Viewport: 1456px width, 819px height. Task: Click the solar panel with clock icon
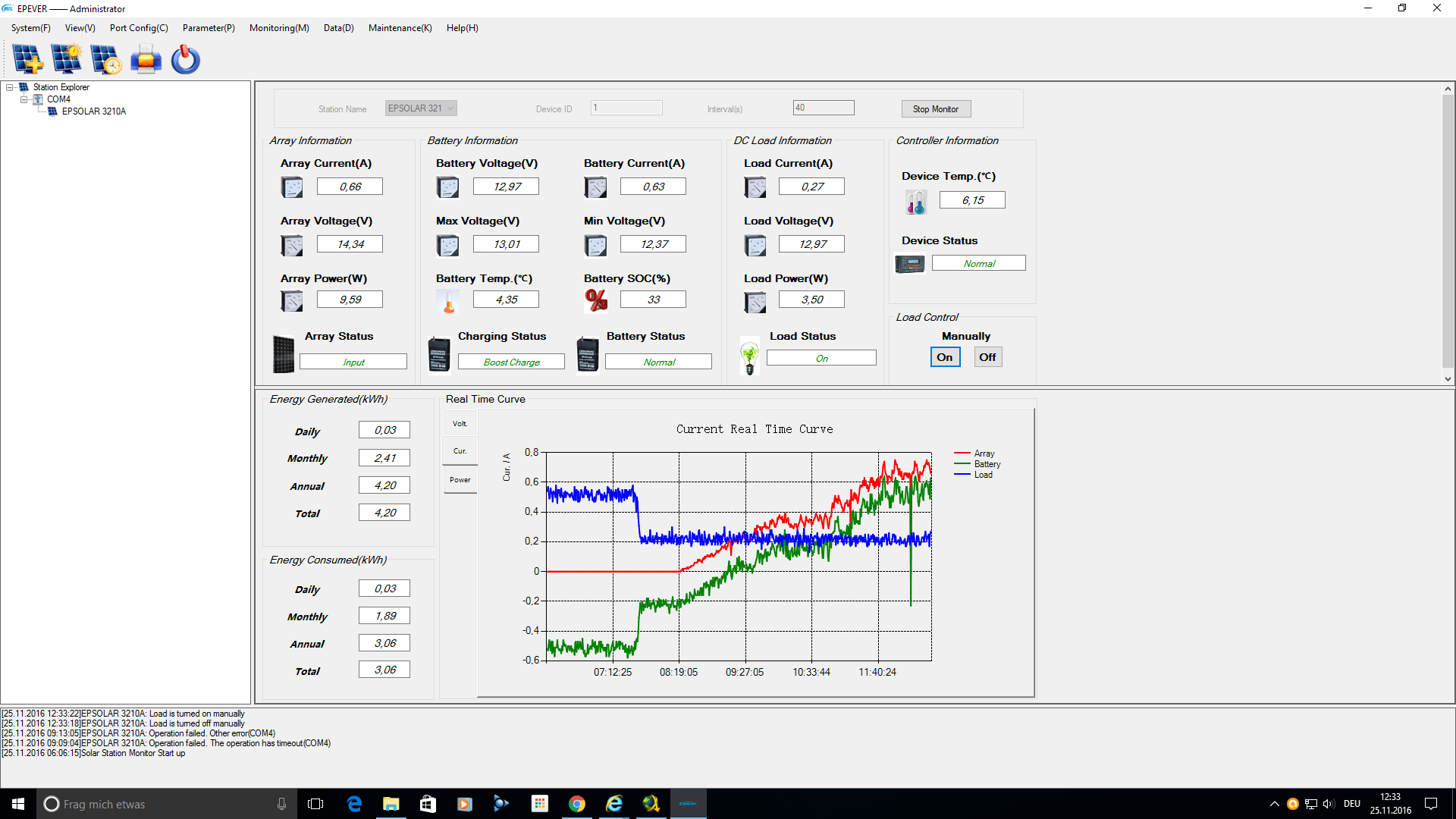click(105, 59)
